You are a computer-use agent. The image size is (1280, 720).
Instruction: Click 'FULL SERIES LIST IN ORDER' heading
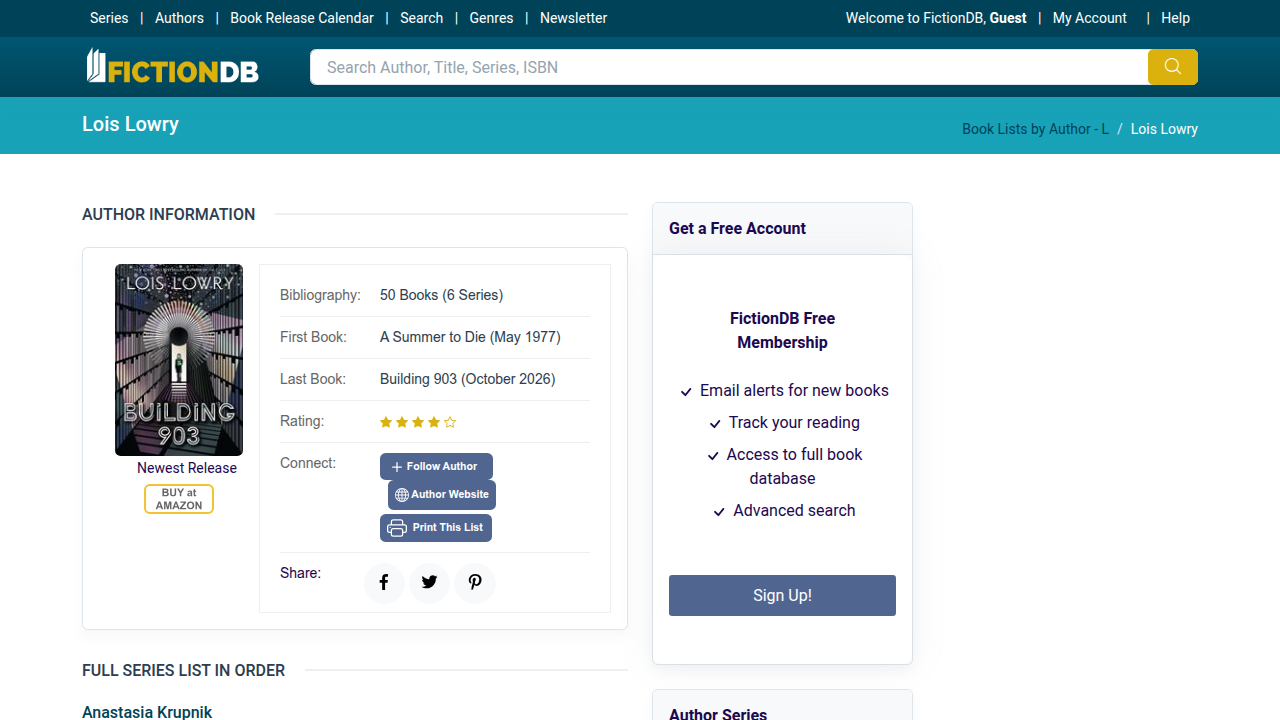(183, 670)
